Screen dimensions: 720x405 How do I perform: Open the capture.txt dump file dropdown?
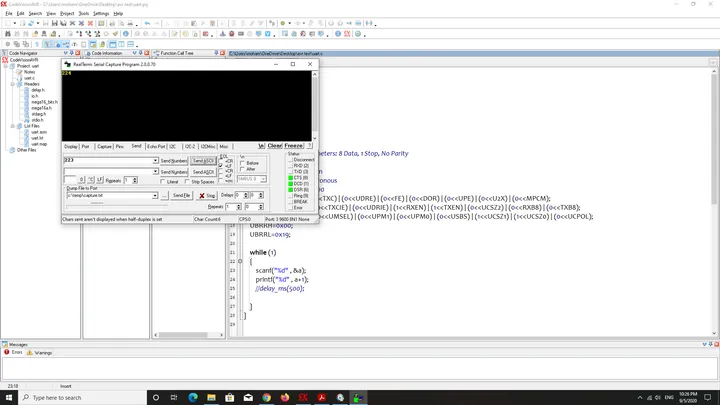pyautogui.click(x=155, y=196)
